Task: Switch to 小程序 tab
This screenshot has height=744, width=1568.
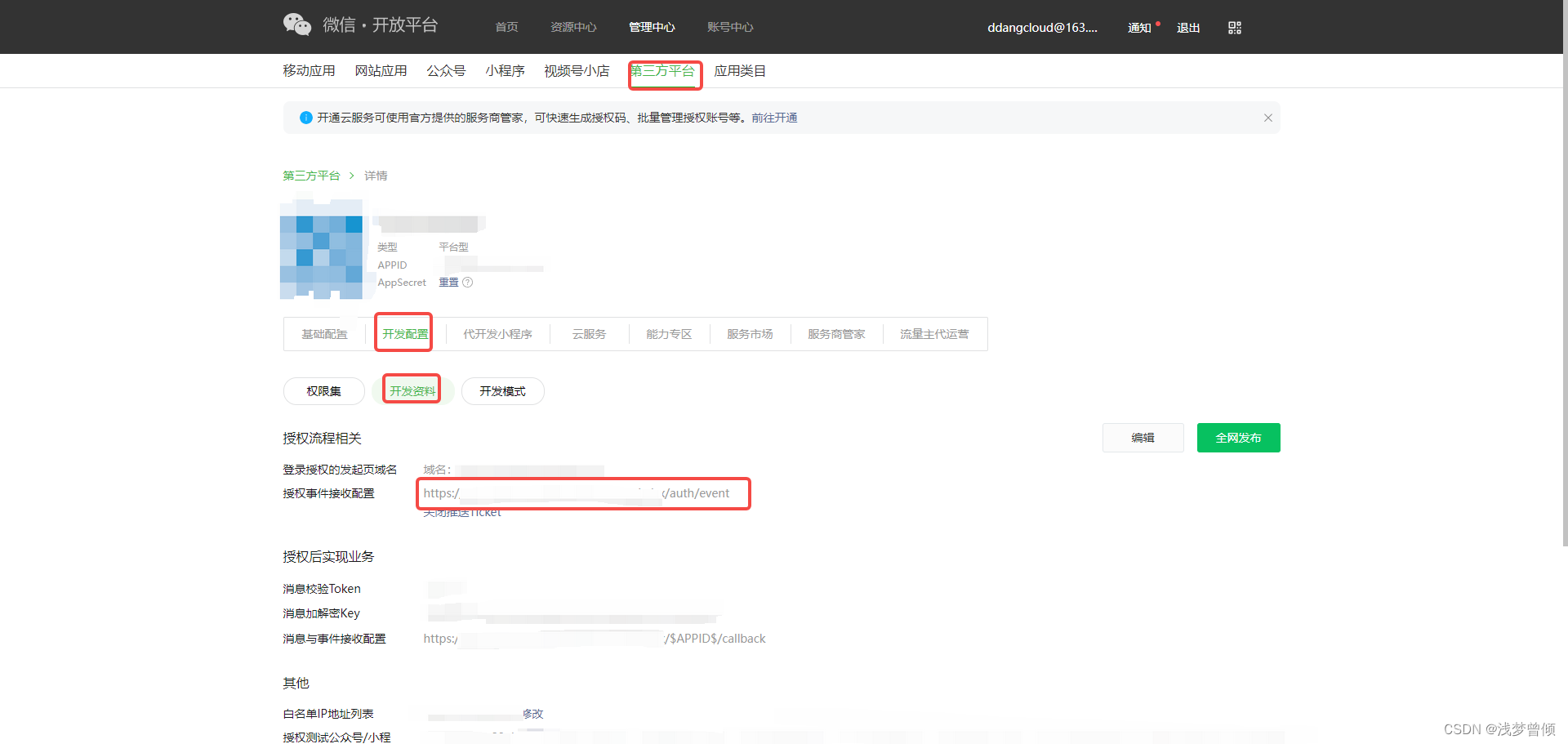Action: point(505,71)
